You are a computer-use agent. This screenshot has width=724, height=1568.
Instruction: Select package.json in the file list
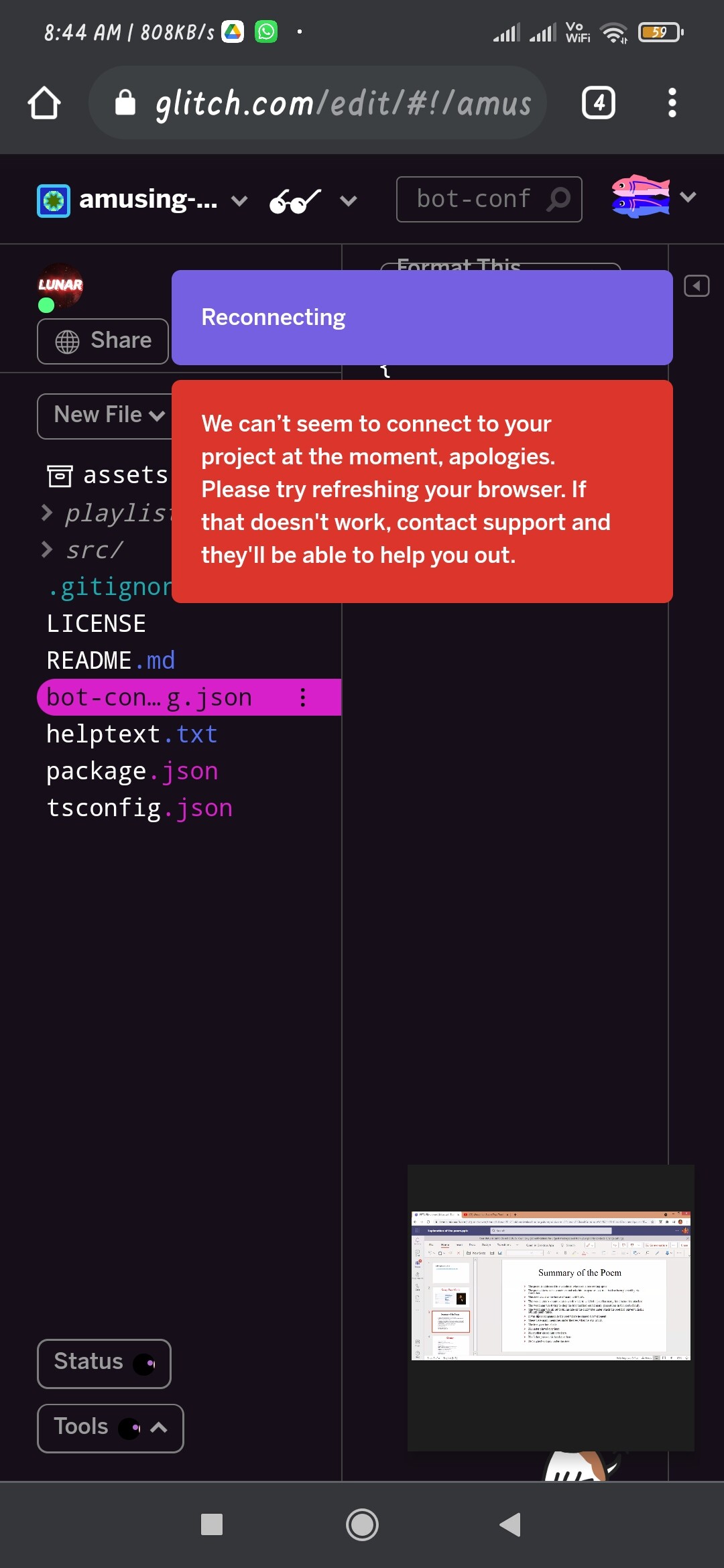coord(132,771)
